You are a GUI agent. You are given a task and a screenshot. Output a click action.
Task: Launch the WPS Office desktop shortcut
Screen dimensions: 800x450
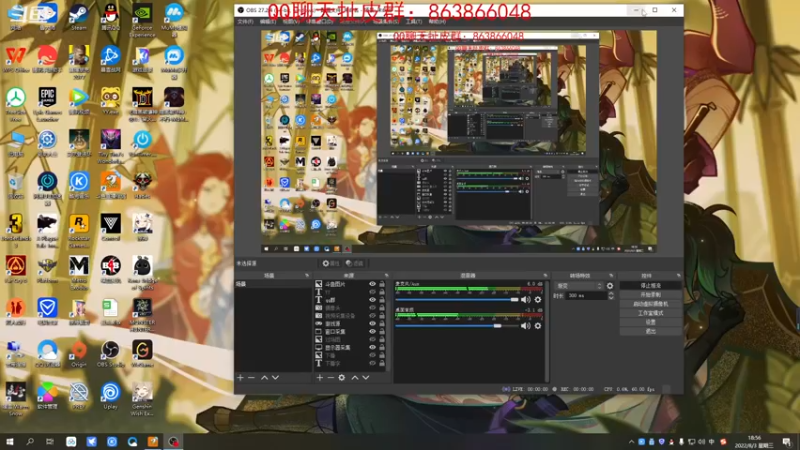(16, 59)
